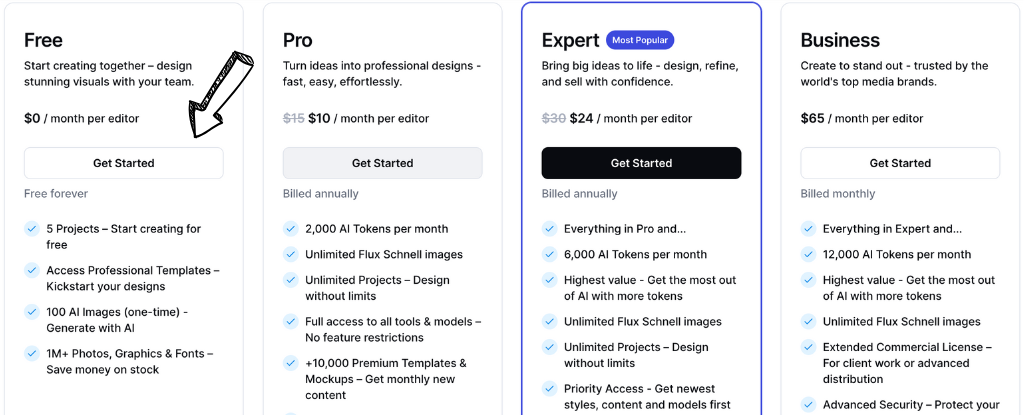Click the Pro plan heading
This screenshot has height=415, width=1024.
coord(298,40)
